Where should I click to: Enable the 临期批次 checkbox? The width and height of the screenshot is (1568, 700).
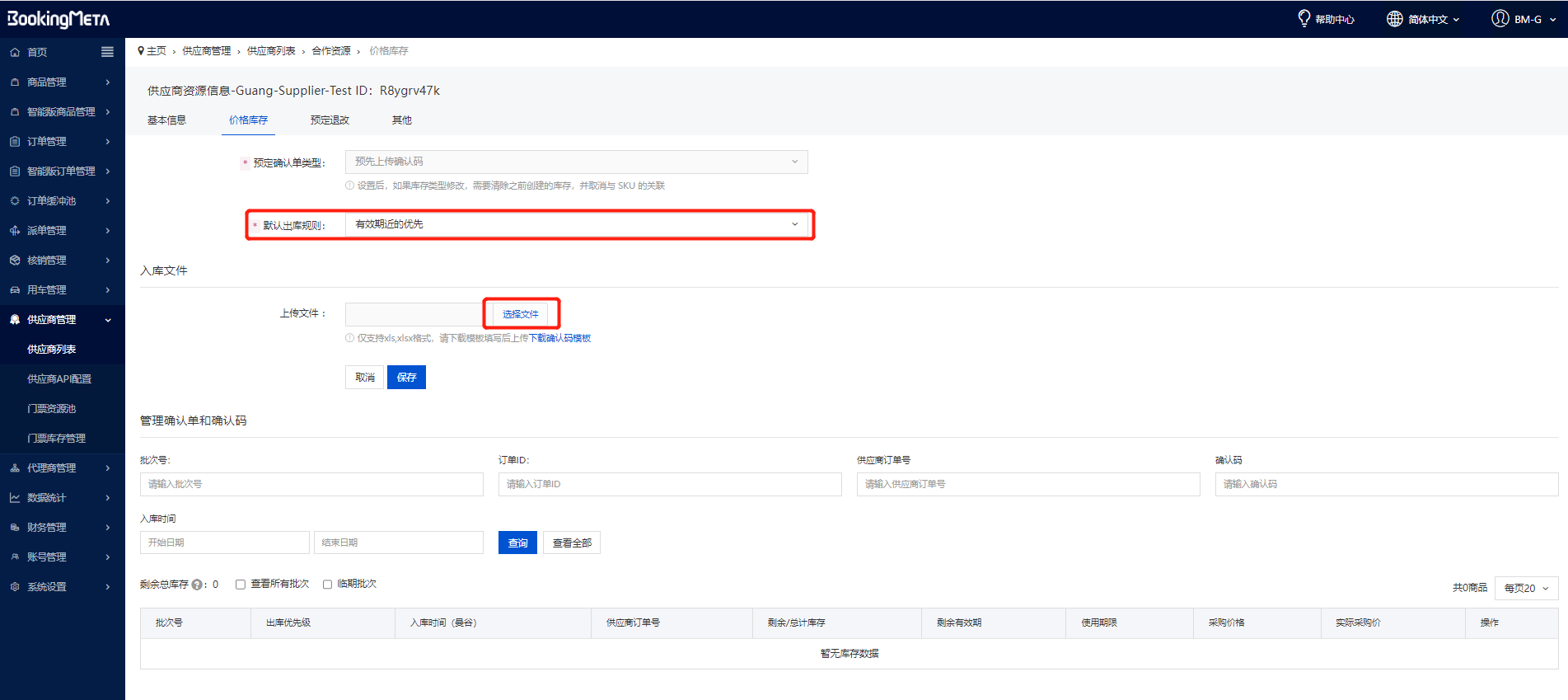(327, 585)
